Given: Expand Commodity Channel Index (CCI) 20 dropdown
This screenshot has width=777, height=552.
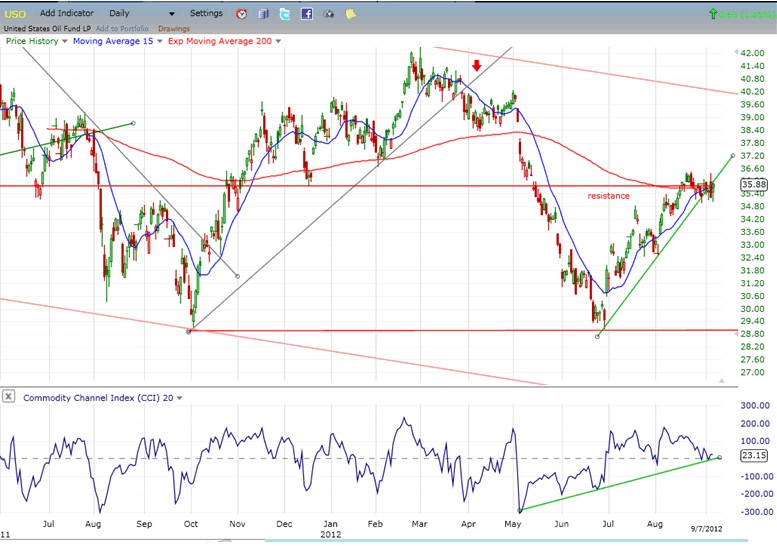Looking at the screenshot, I should [179, 398].
